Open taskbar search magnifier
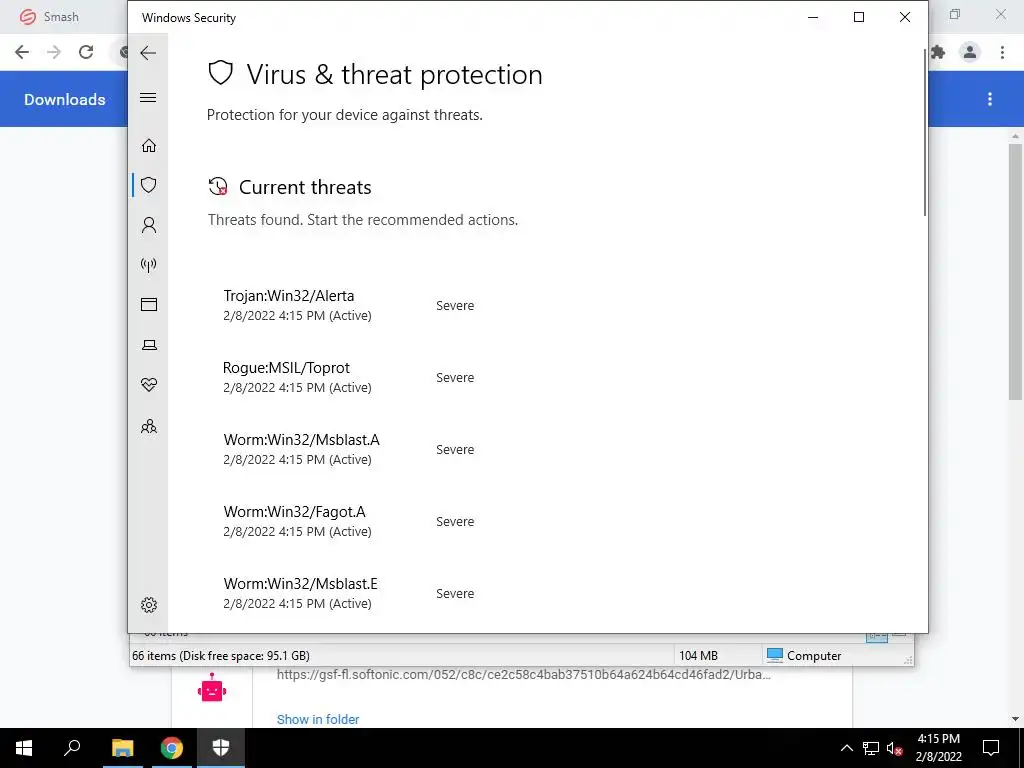The height and width of the screenshot is (768, 1024). (x=72, y=748)
